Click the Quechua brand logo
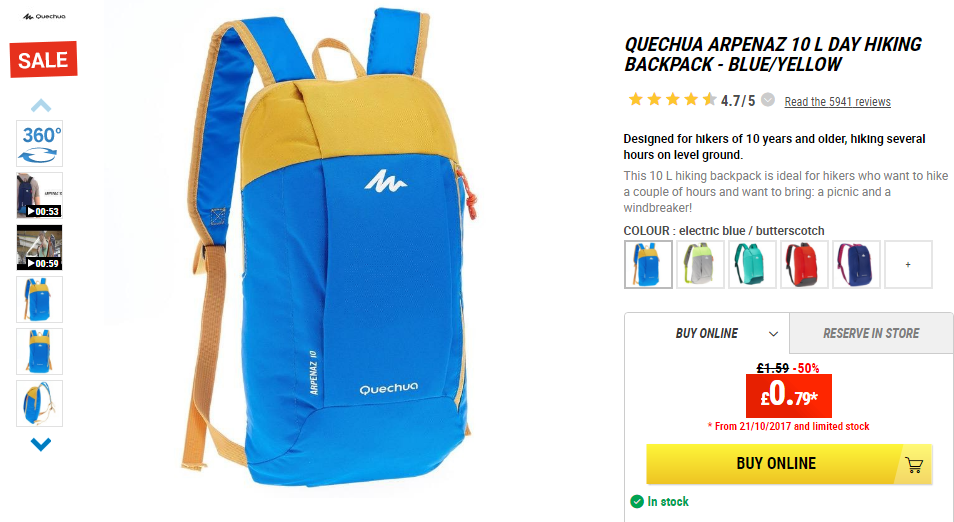 pos(44,16)
